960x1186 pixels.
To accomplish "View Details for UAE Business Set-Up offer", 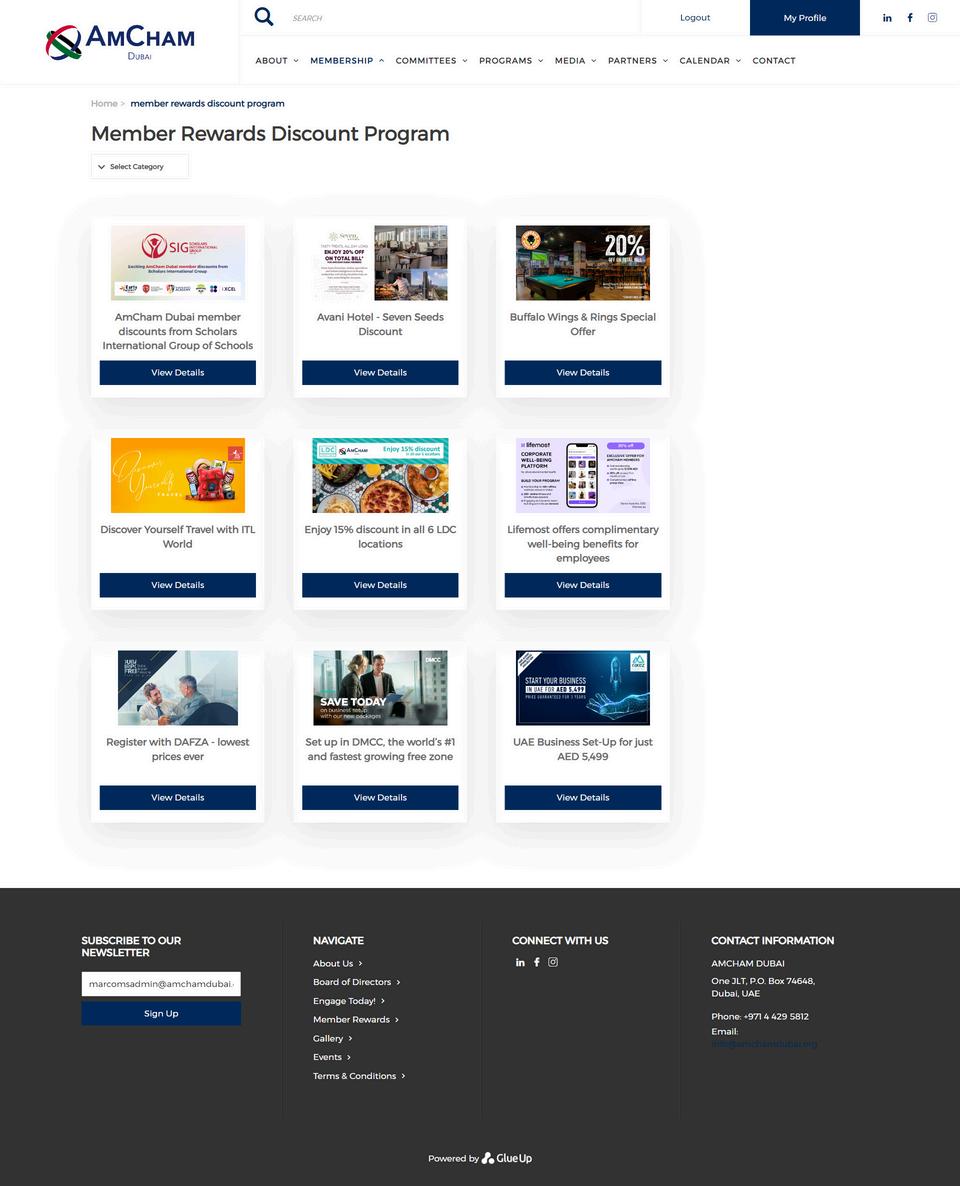I will (x=583, y=797).
